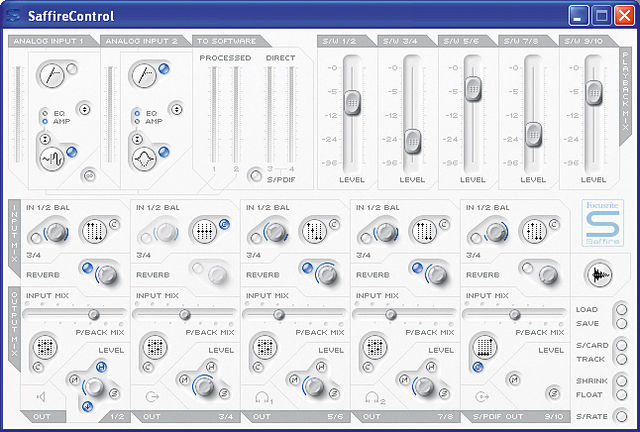
Task: Open the output mix grid icon for OUT 7/8
Action: (375, 347)
